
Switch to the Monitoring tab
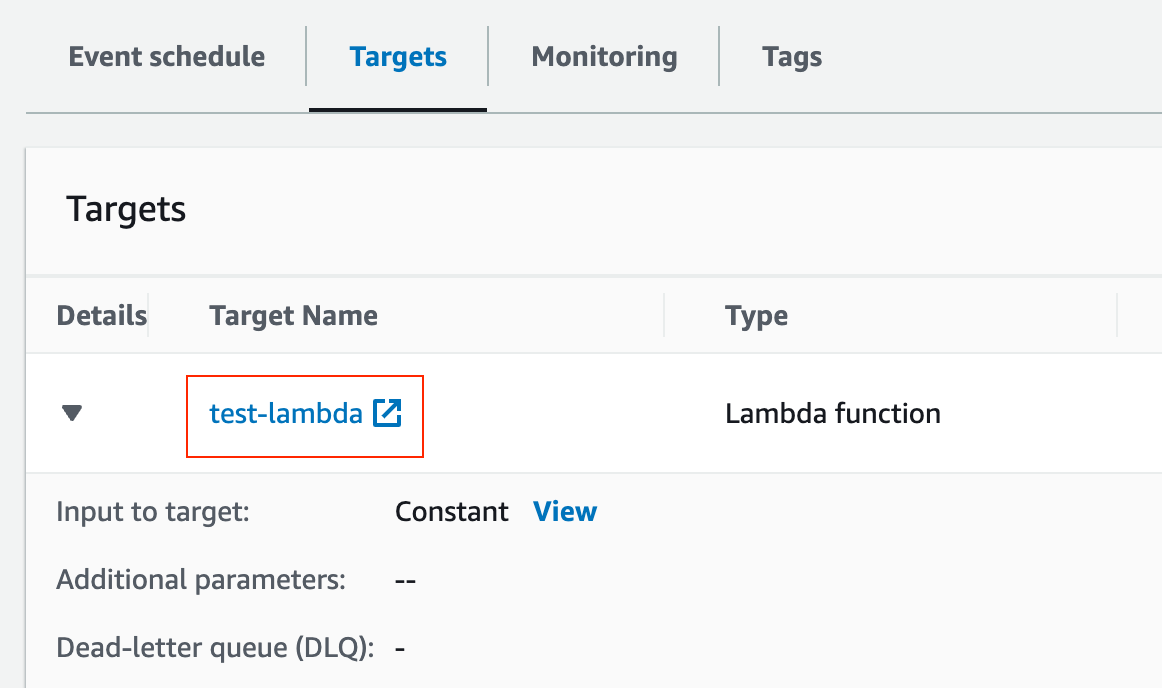coord(604,56)
